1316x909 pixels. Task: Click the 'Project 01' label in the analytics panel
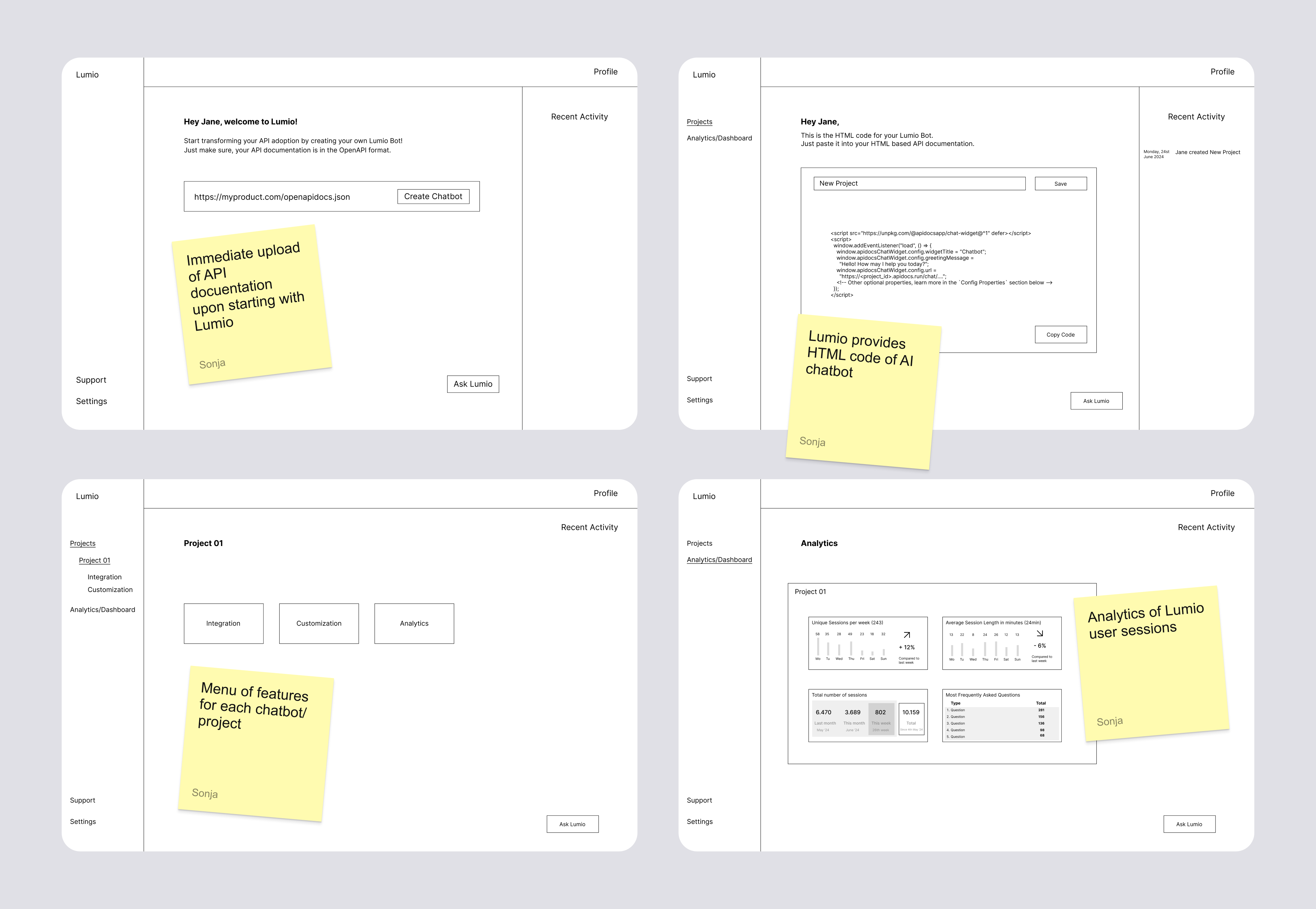tap(810, 592)
